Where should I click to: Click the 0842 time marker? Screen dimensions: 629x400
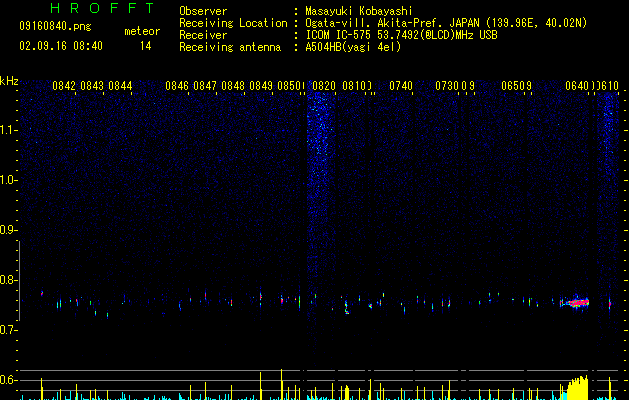pyautogui.click(x=64, y=86)
